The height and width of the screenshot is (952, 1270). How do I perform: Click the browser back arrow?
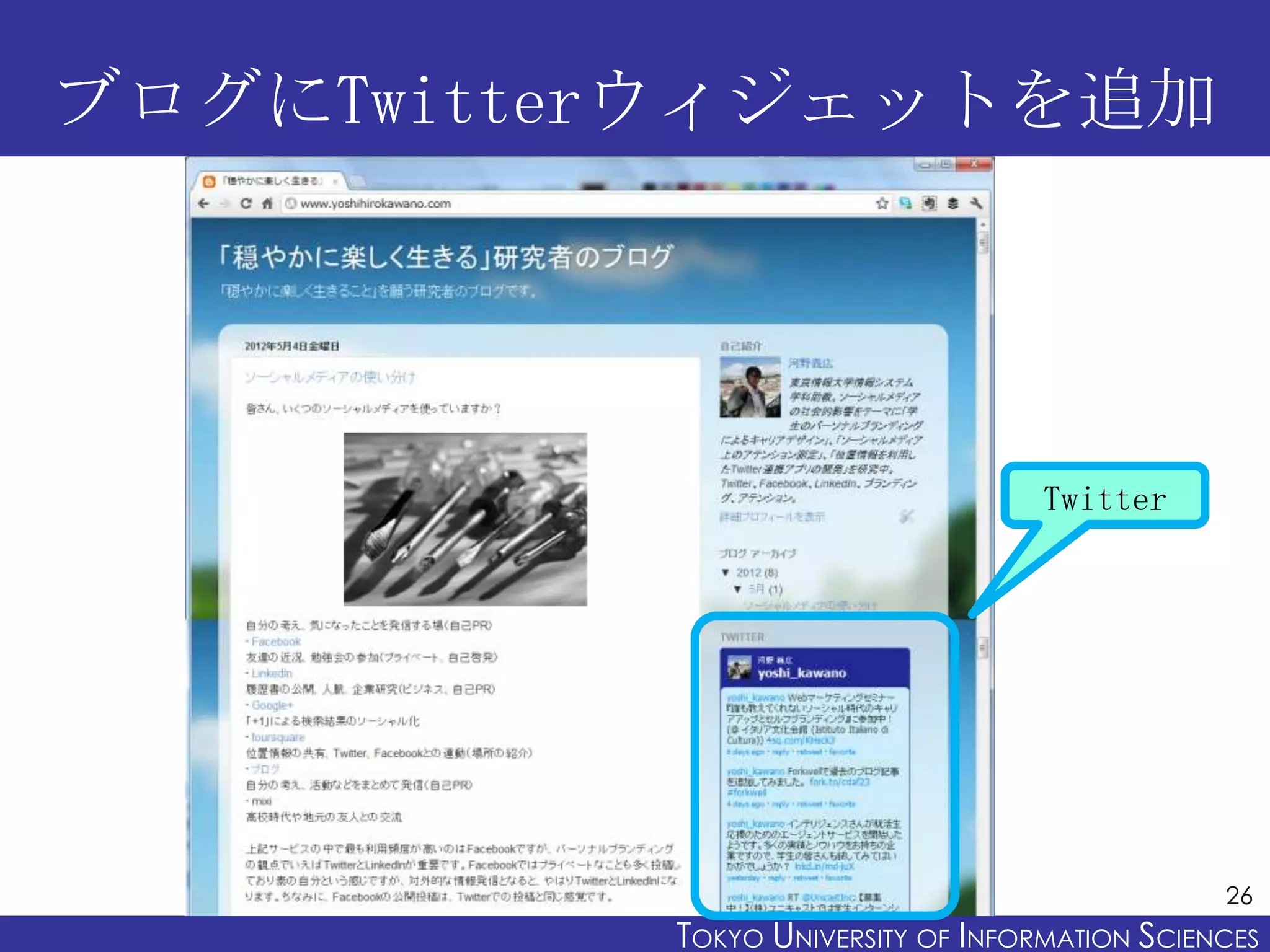click(203, 203)
